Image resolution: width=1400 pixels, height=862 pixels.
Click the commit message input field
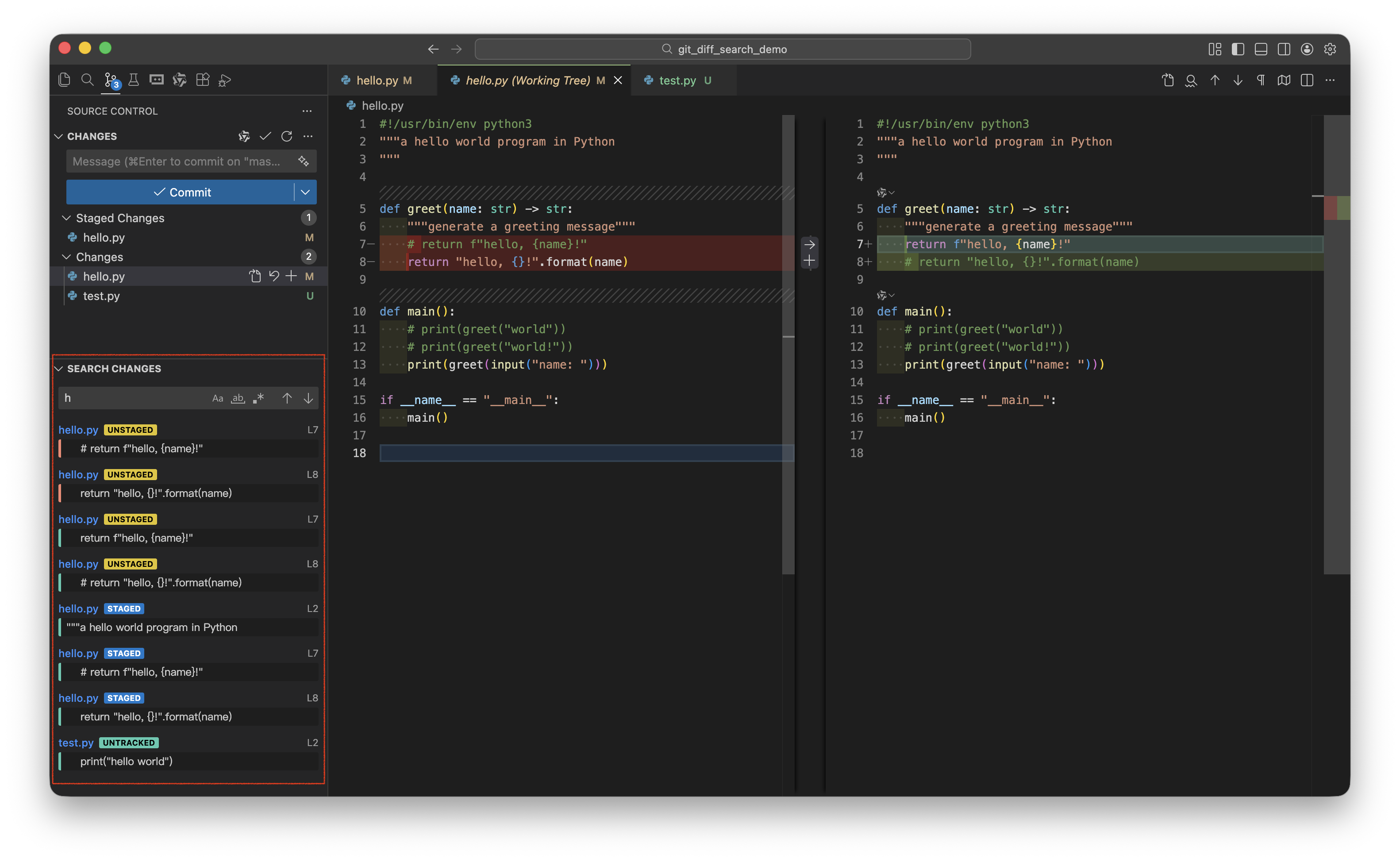177,162
